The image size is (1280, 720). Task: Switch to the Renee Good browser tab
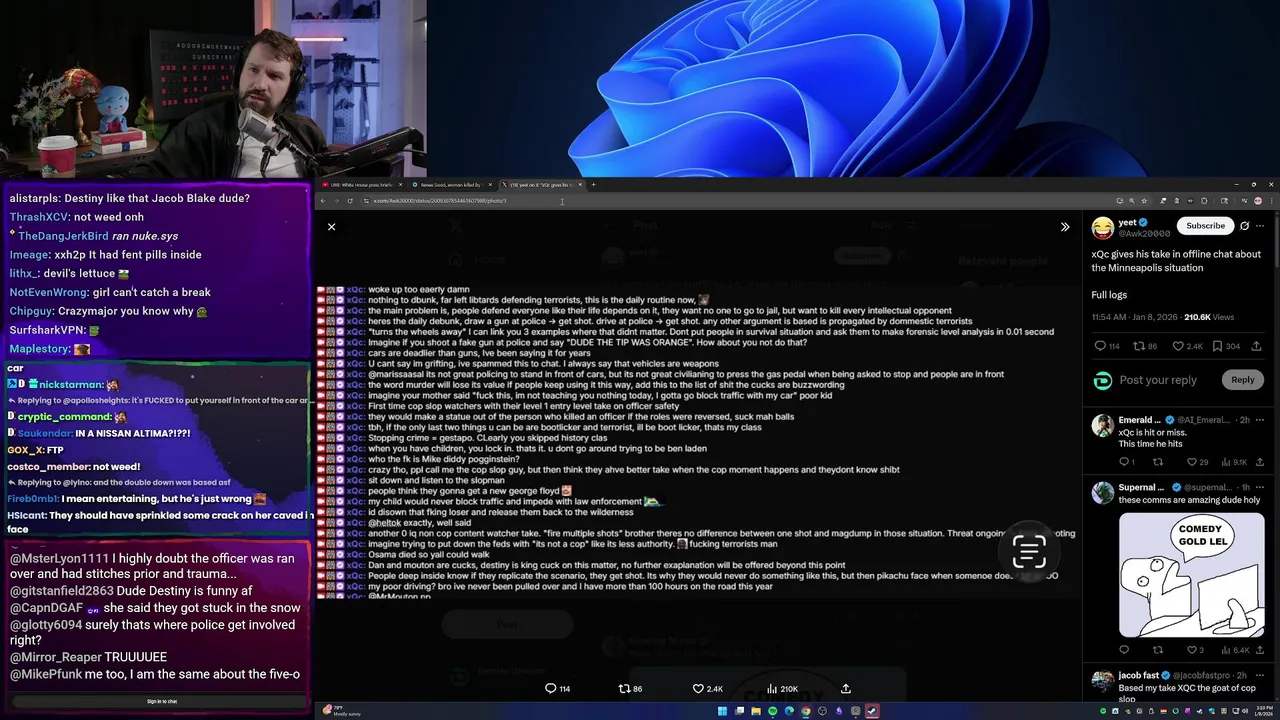coord(452,185)
